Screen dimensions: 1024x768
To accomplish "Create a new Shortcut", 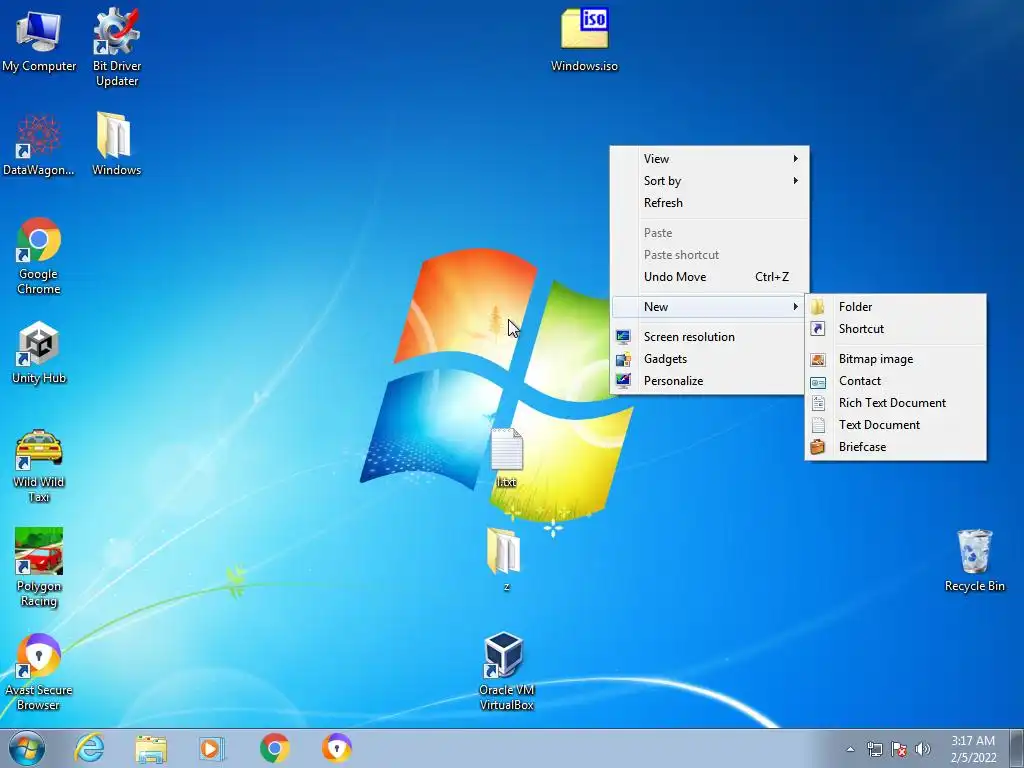I will tap(895, 329).
